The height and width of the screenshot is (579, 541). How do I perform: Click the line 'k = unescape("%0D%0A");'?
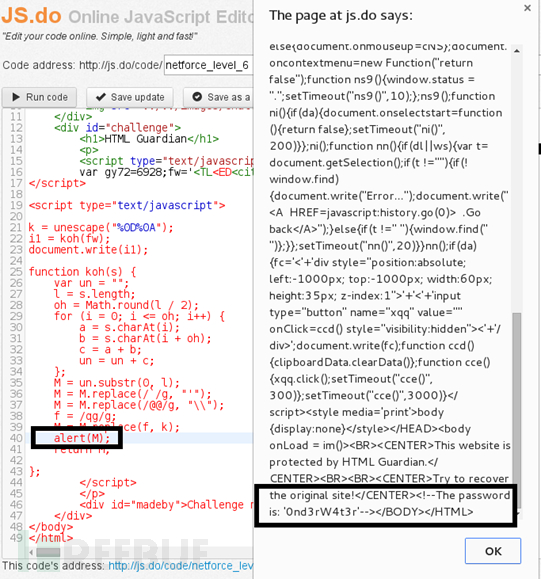click(x=101, y=227)
